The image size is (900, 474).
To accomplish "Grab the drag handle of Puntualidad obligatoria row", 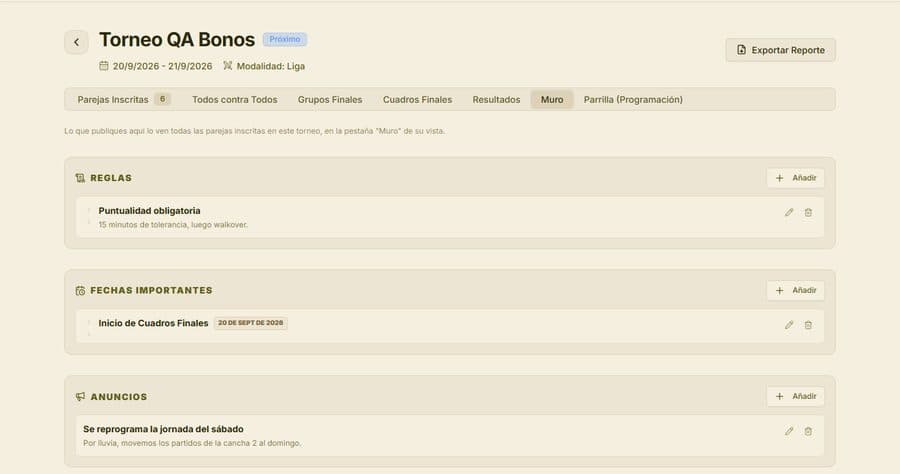I will pyautogui.click(x=89, y=217).
